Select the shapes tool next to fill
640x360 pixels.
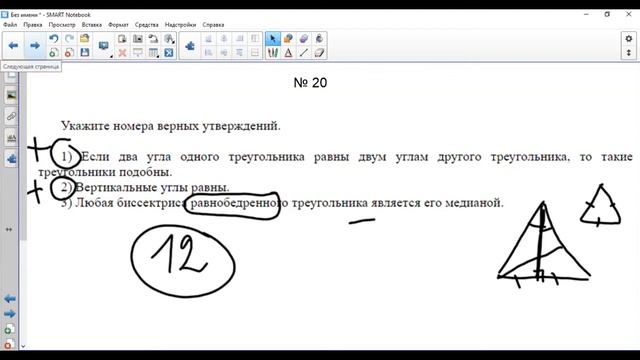point(304,39)
